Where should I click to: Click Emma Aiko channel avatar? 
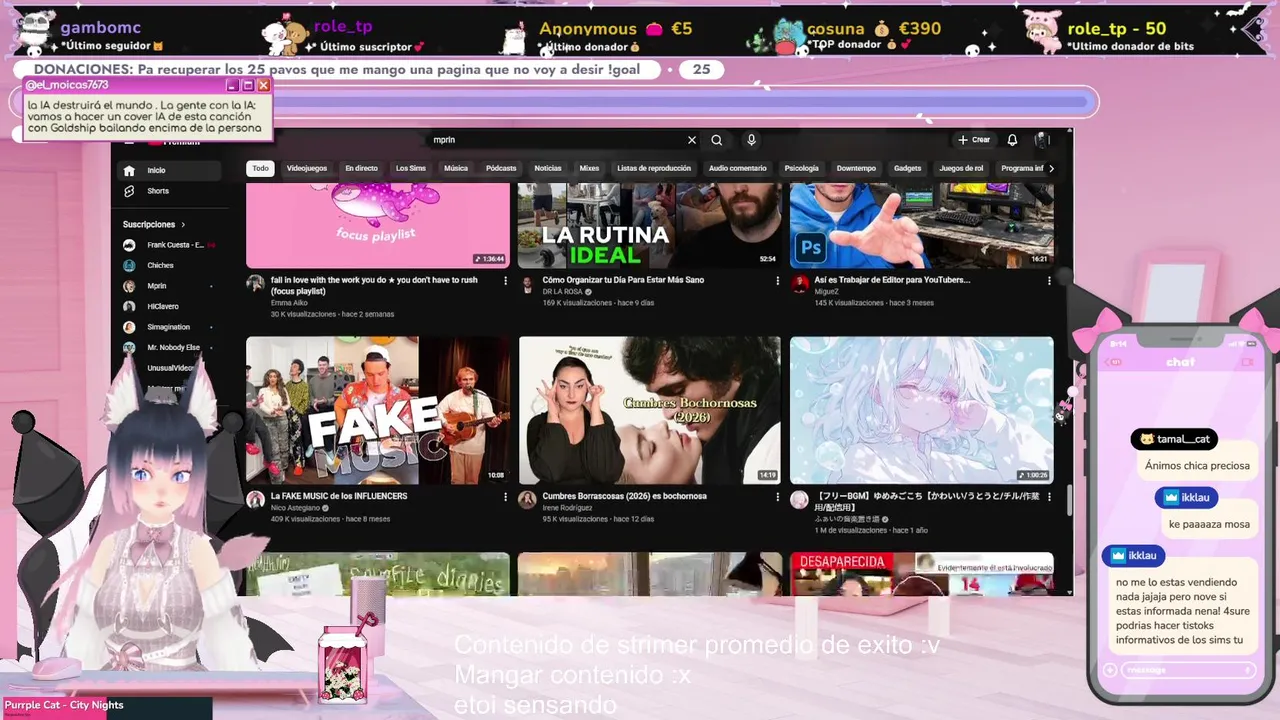[x=255, y=284]
